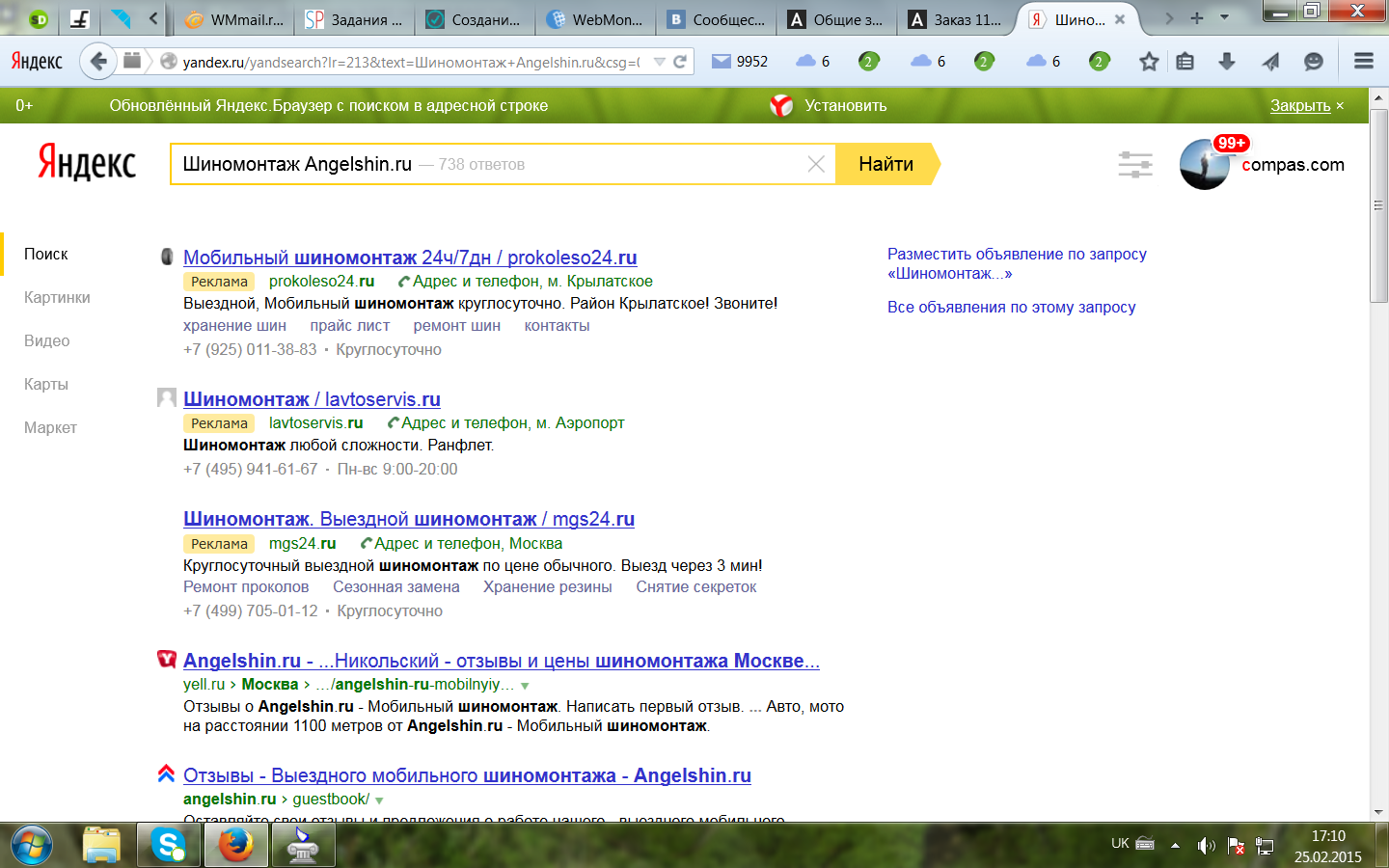
Task: Select Маркет in the left sidebar
Action: pyautogui.click(x=50, y=428)
